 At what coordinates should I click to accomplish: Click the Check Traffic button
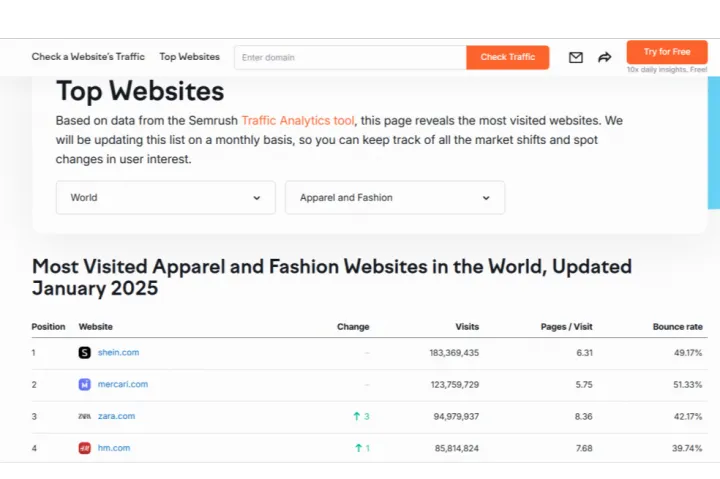coord(508,57)
